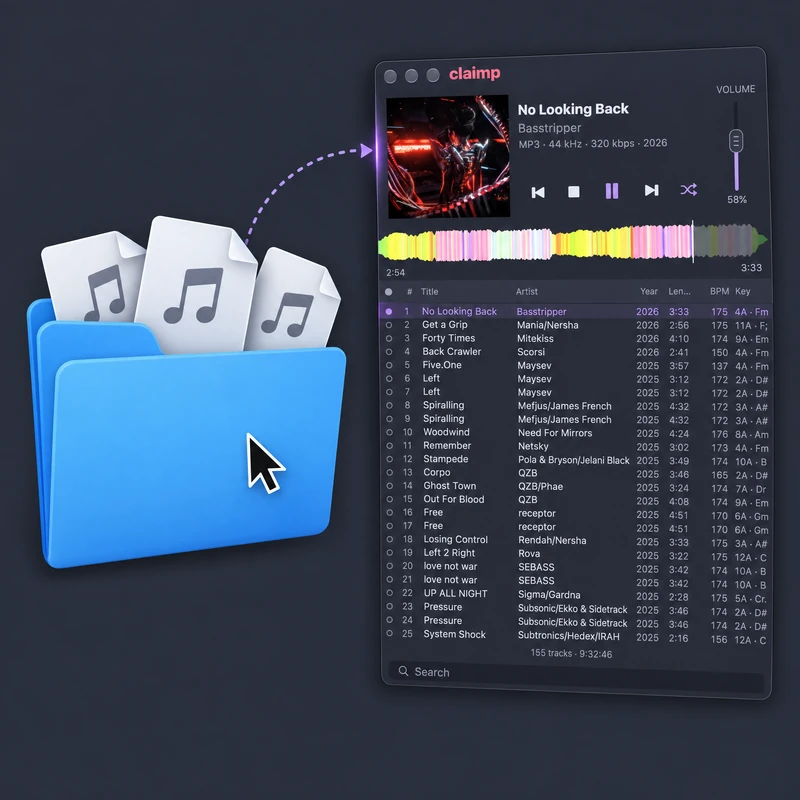The image size is (800, 800).
Task: Select the track title System Shock
Action: coord(454,634)
